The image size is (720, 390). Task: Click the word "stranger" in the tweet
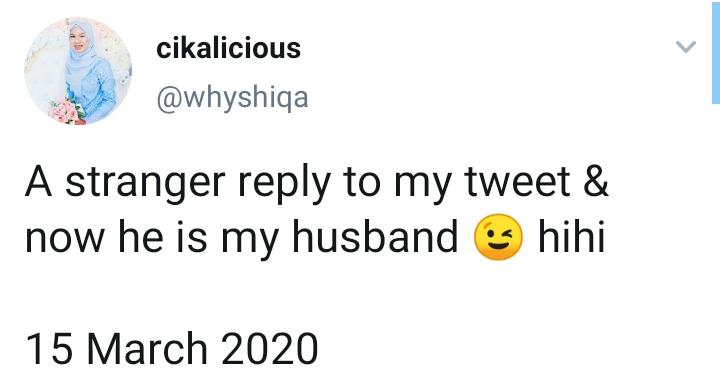tap(146, 183)
